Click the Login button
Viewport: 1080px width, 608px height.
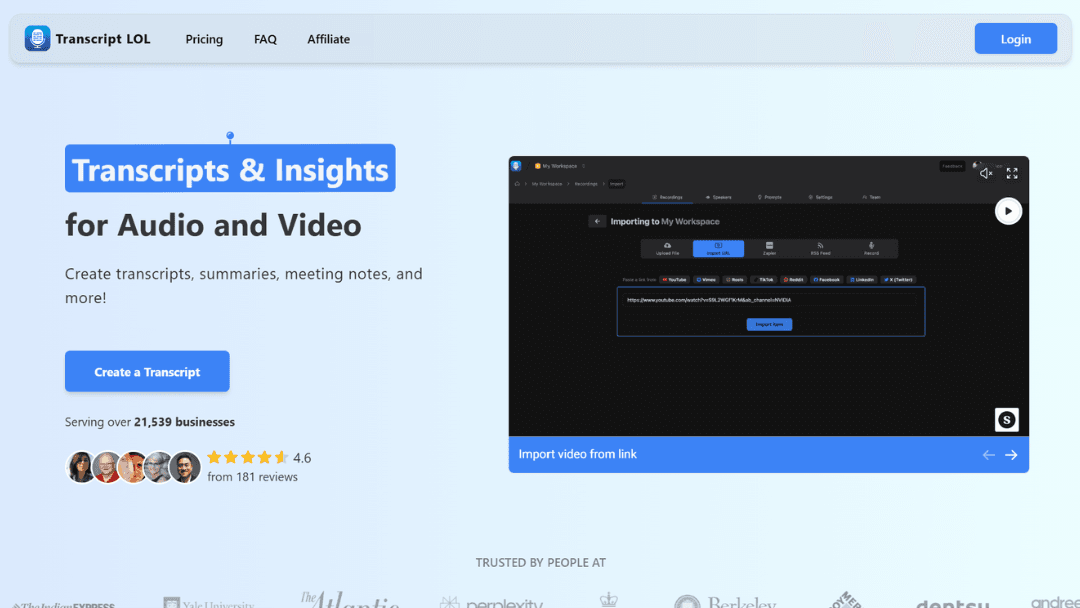[x=1015, y=39]
